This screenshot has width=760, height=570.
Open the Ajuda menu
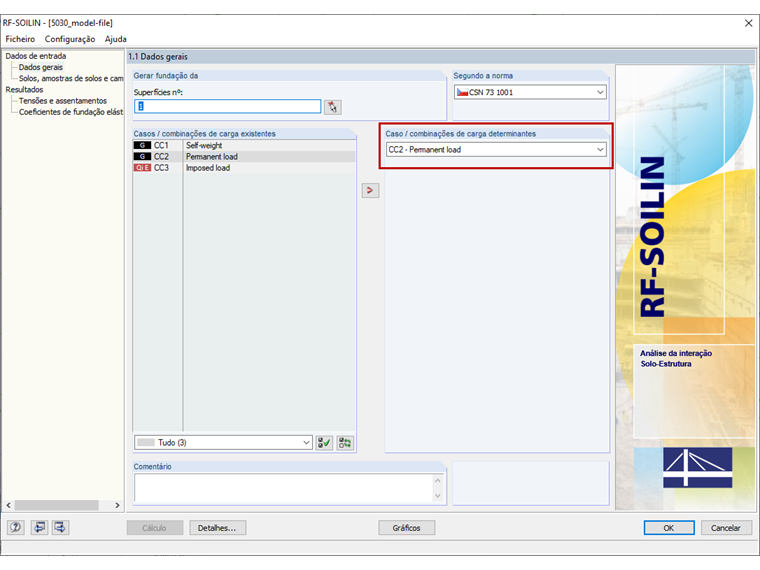point(115,39)
